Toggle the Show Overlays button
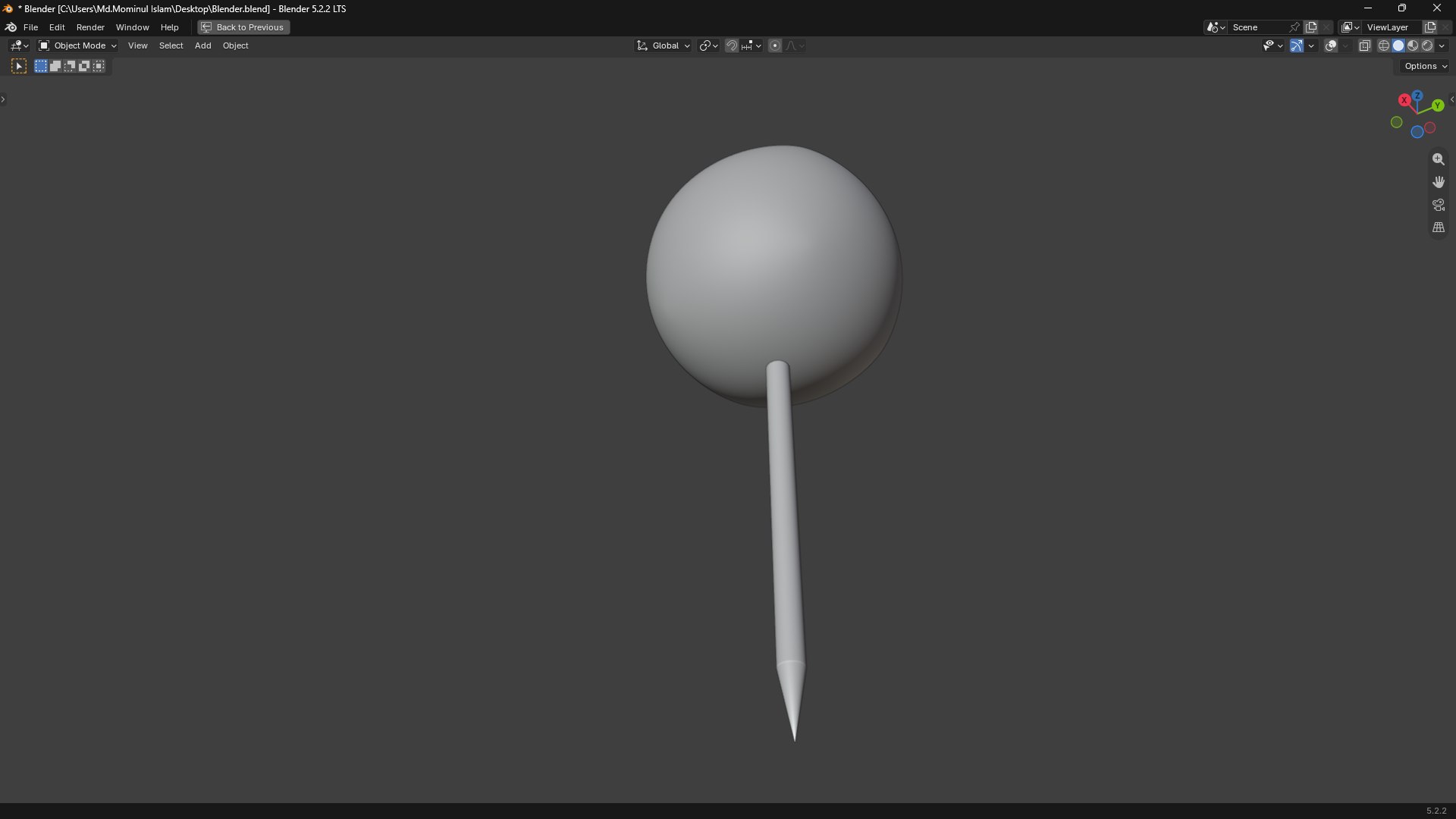 coord(1331,45)
